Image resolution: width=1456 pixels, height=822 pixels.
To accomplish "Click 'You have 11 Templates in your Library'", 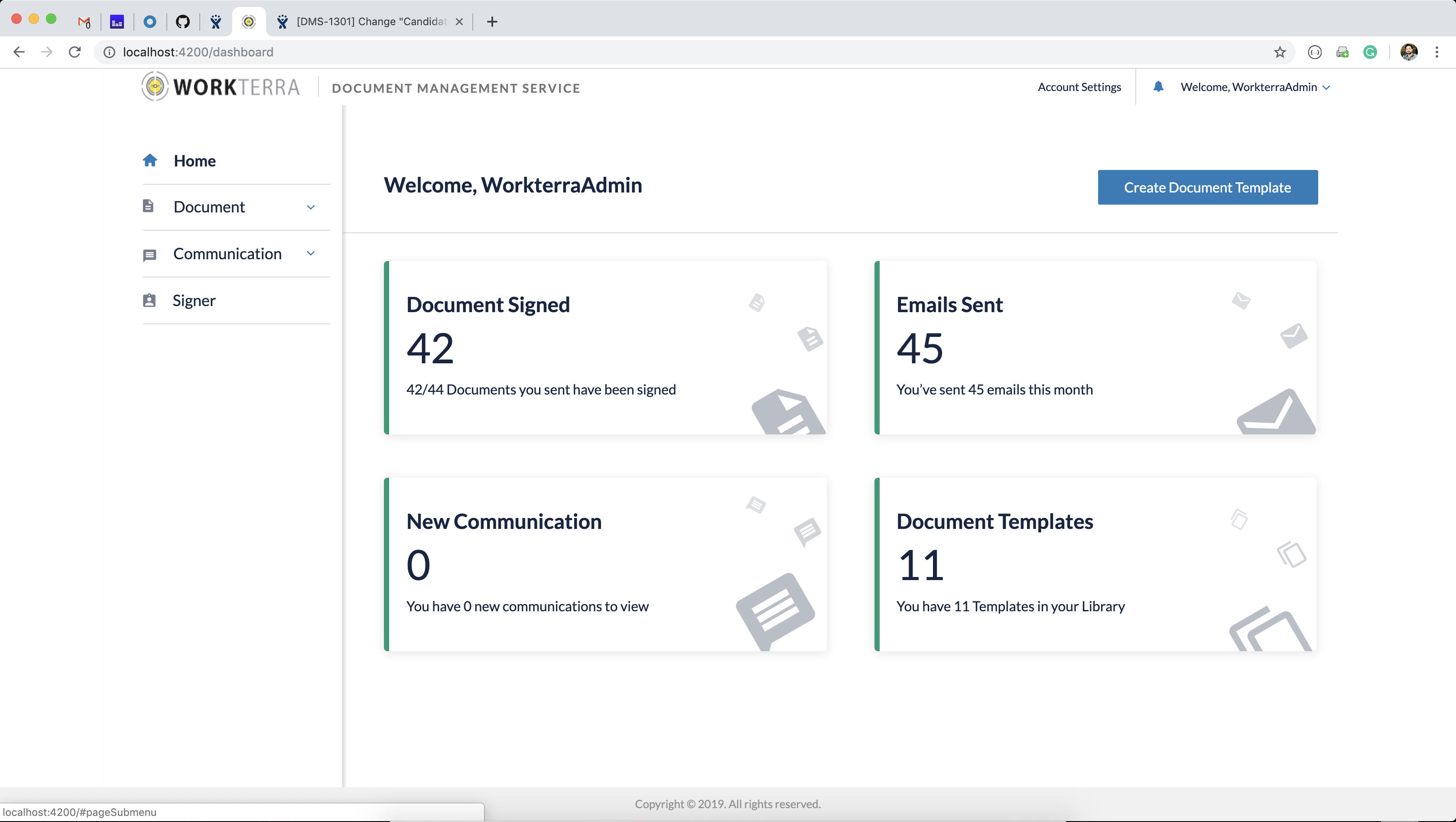I will pos(1011,606).
